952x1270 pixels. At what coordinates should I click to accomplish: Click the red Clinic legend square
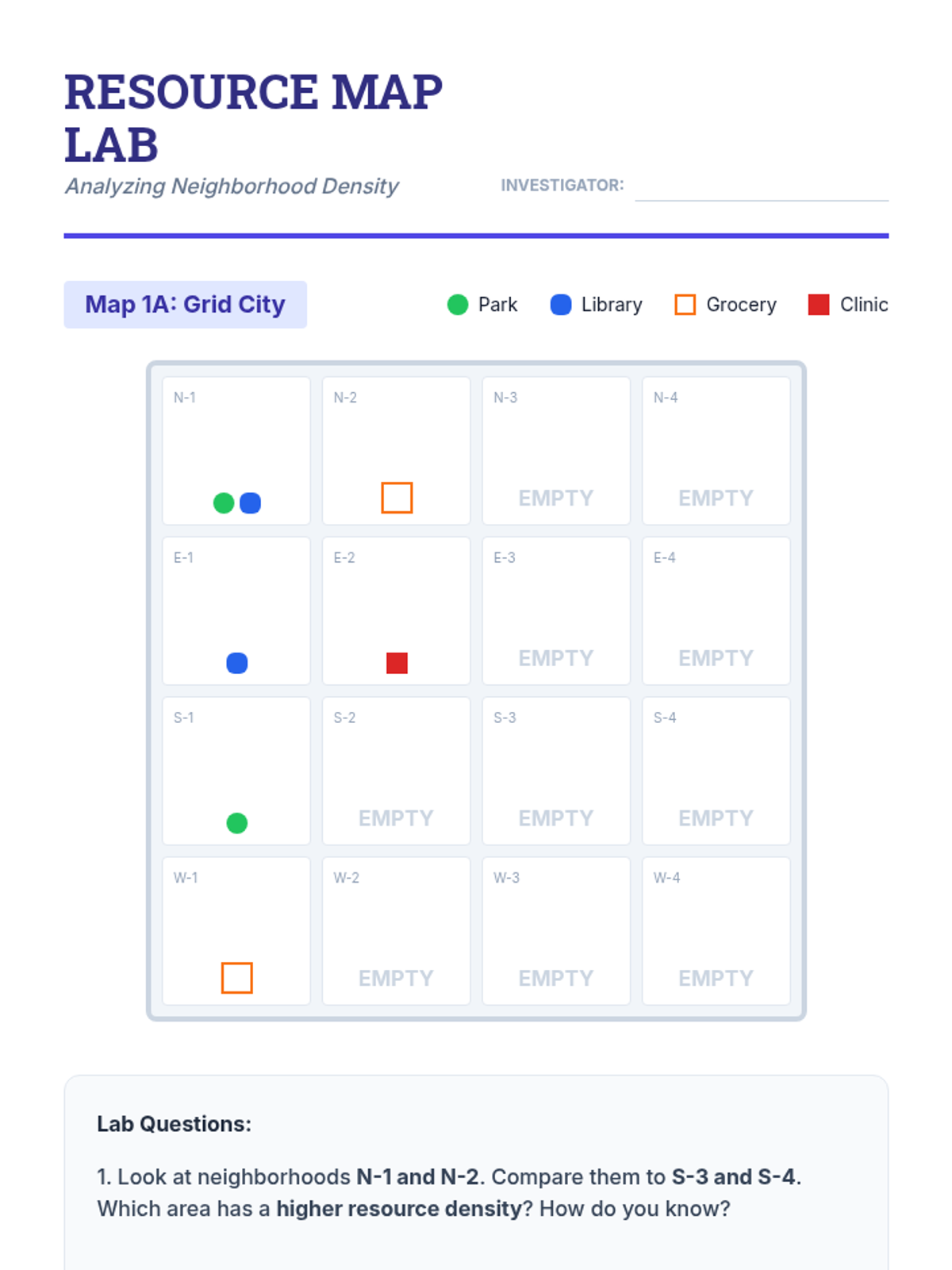[819, 305]
